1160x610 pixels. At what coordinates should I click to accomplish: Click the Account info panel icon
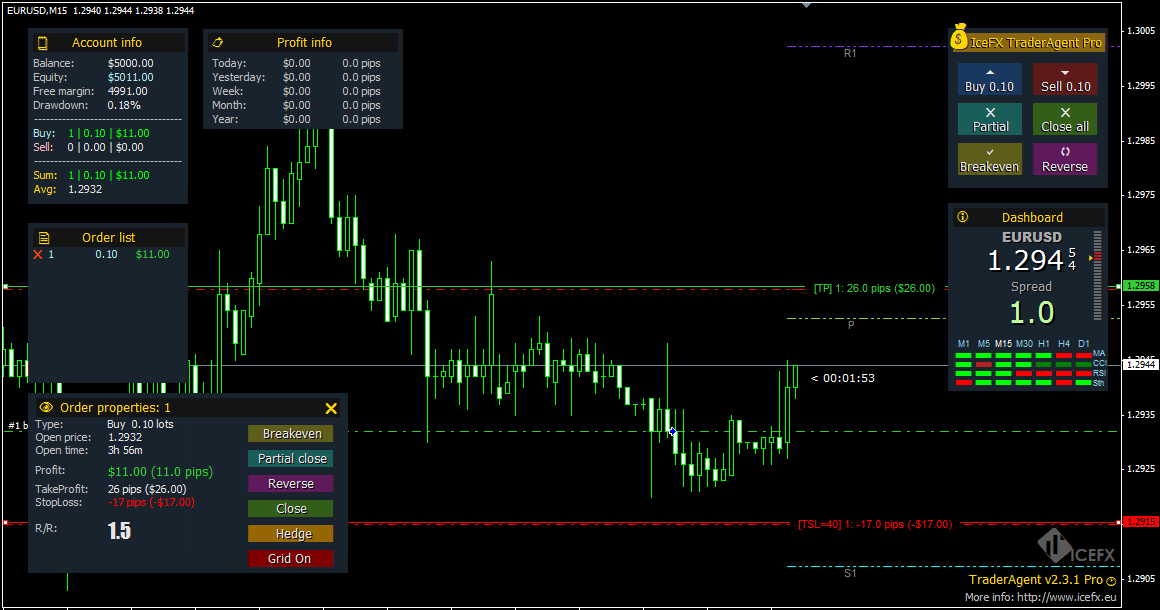(41, 42)
